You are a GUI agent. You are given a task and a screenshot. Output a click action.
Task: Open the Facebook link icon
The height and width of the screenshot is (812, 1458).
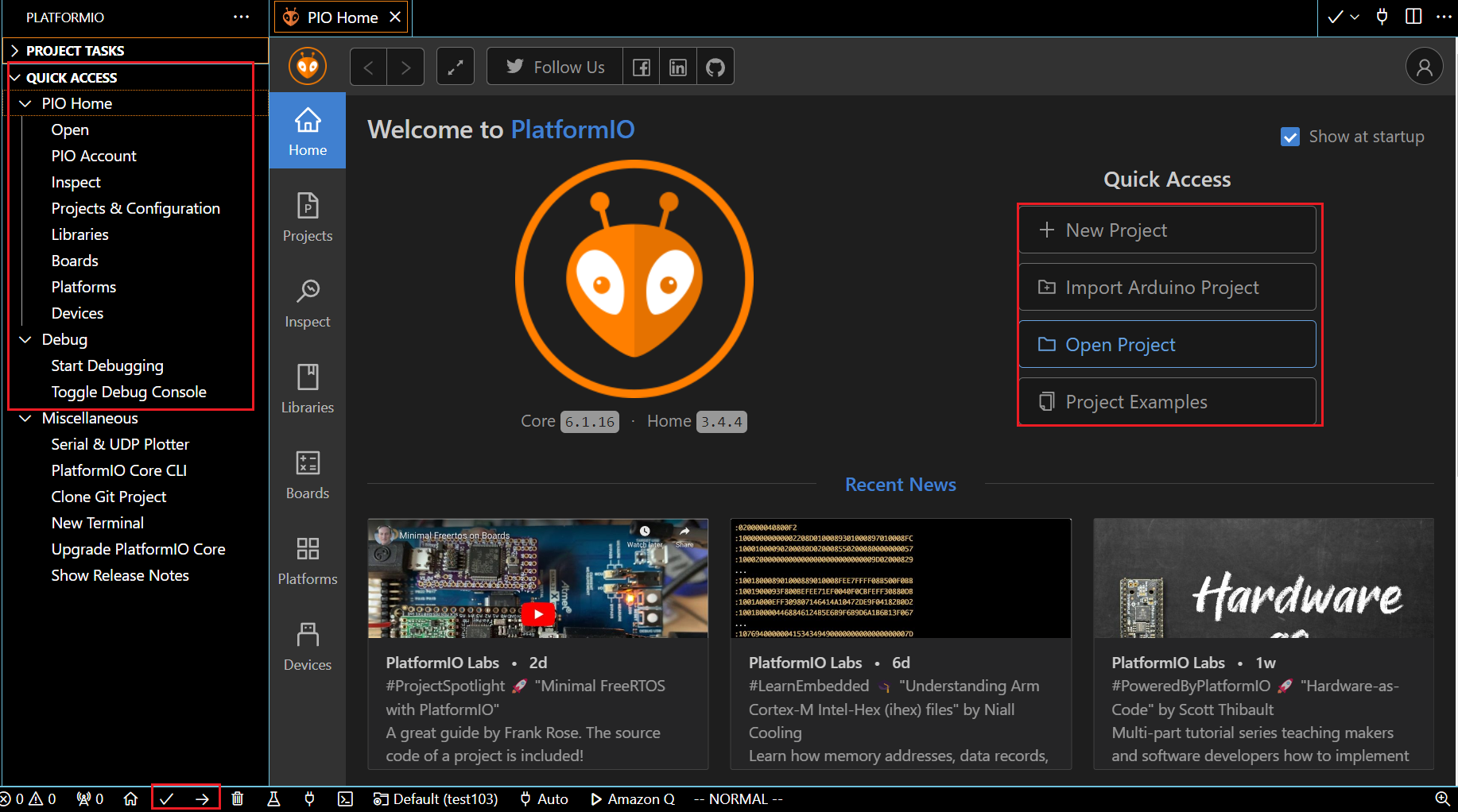[x=642, y=68]
